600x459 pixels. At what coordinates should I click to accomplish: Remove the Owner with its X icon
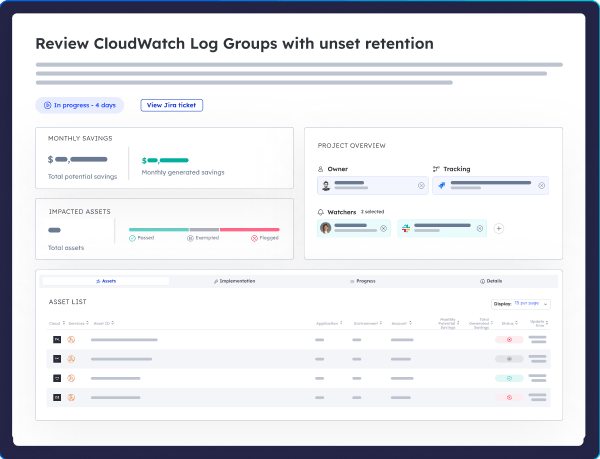click(420, 185)
